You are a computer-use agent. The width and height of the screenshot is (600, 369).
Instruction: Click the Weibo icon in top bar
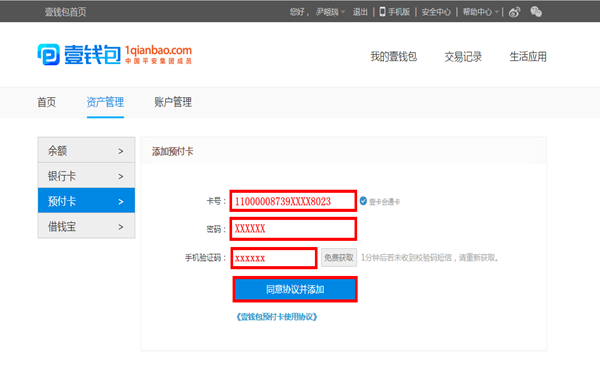[x=514, y=12]
